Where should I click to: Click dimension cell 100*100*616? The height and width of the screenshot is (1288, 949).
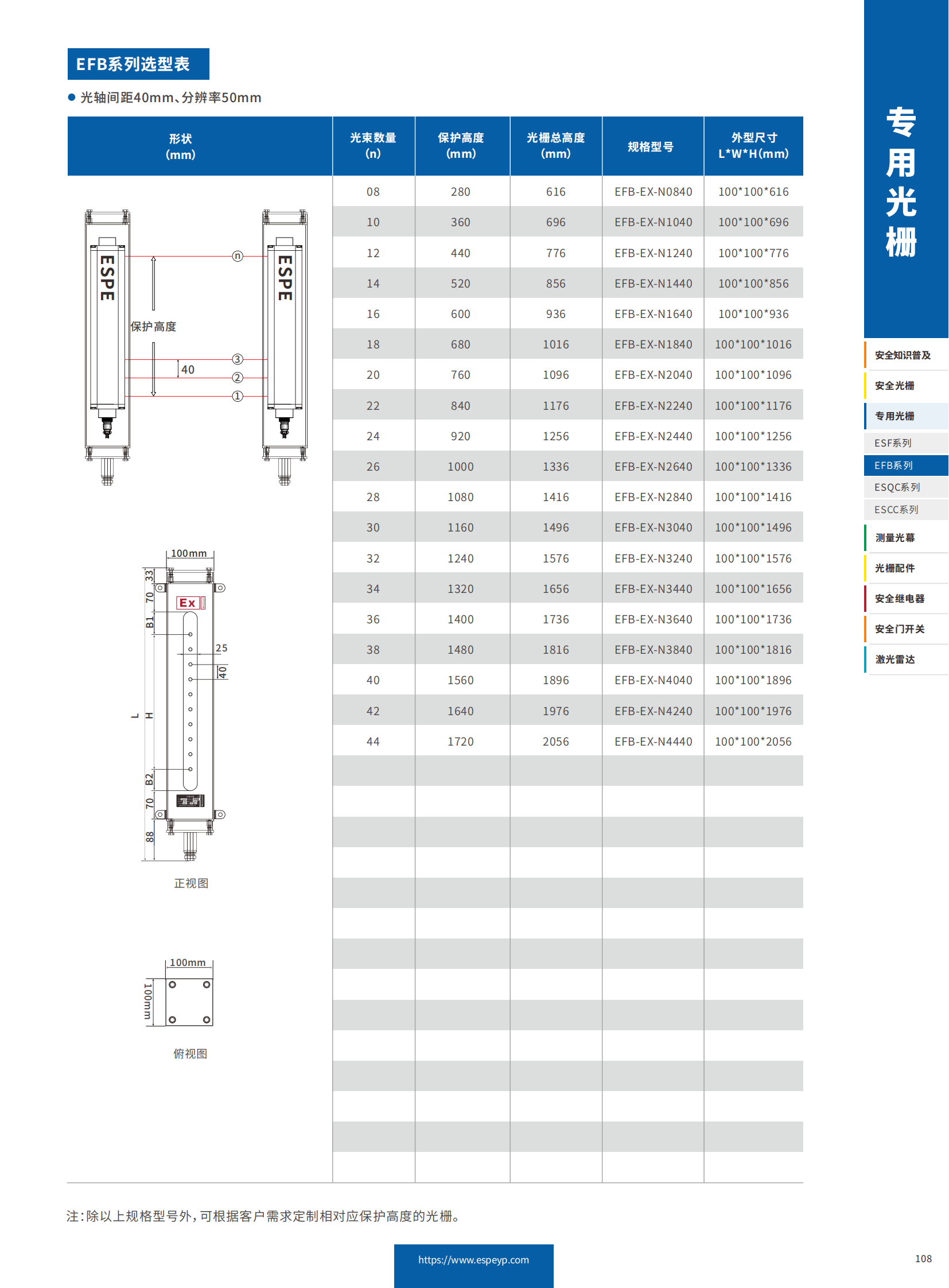(x=754, y=192)
